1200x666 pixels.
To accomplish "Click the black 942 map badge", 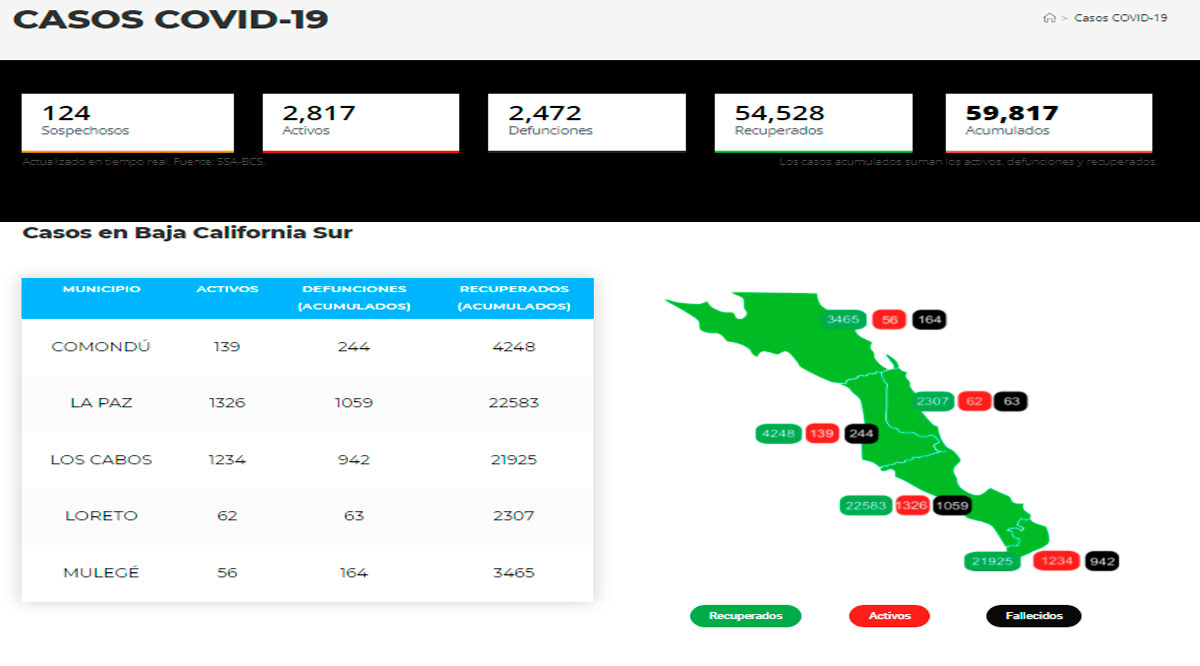I will click(x=1102, y=561).
